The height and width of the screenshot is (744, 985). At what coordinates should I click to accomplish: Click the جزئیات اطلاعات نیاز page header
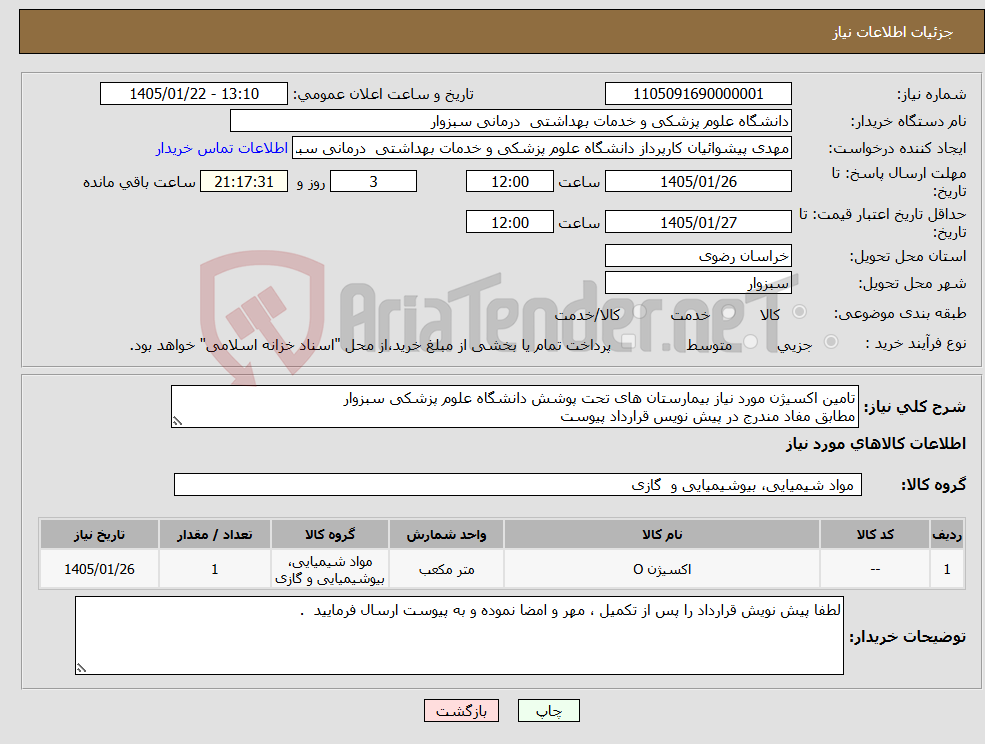click(893, 32)
